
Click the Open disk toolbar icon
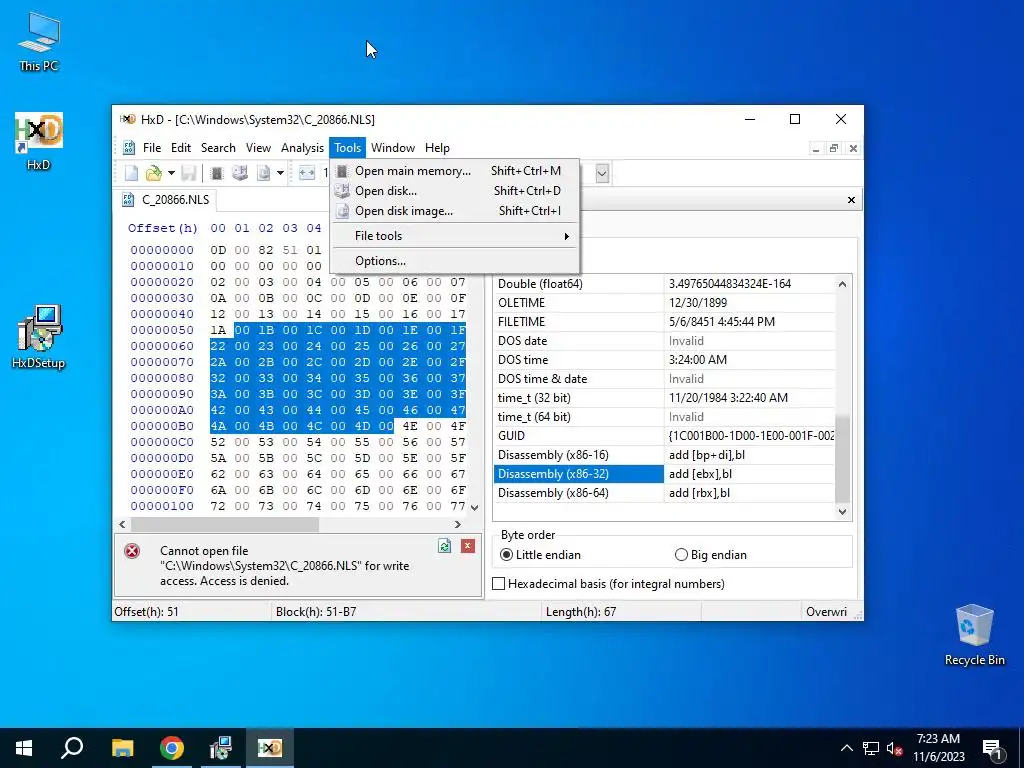point(240,173)
